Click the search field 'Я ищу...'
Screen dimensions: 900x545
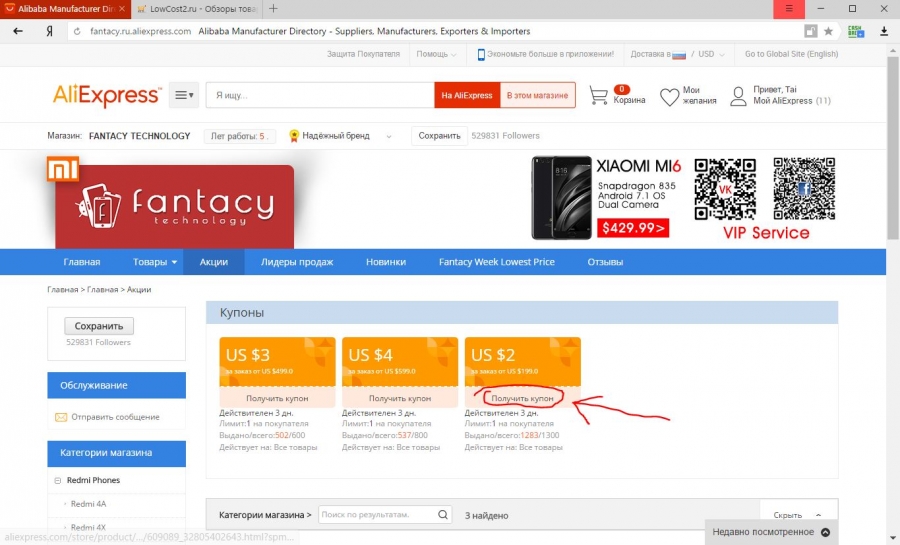[x=320, y=95]
